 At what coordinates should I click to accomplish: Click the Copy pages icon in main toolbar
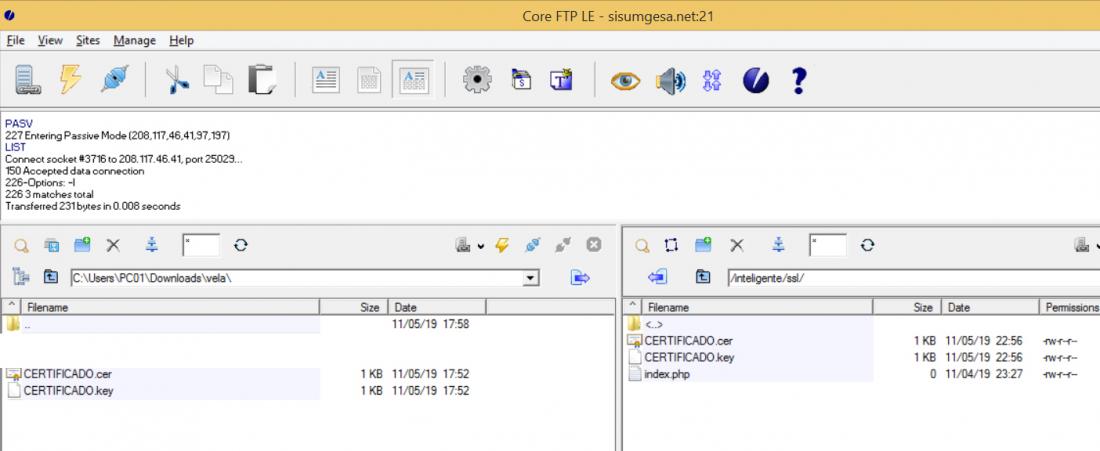click(x=218, y=80)
